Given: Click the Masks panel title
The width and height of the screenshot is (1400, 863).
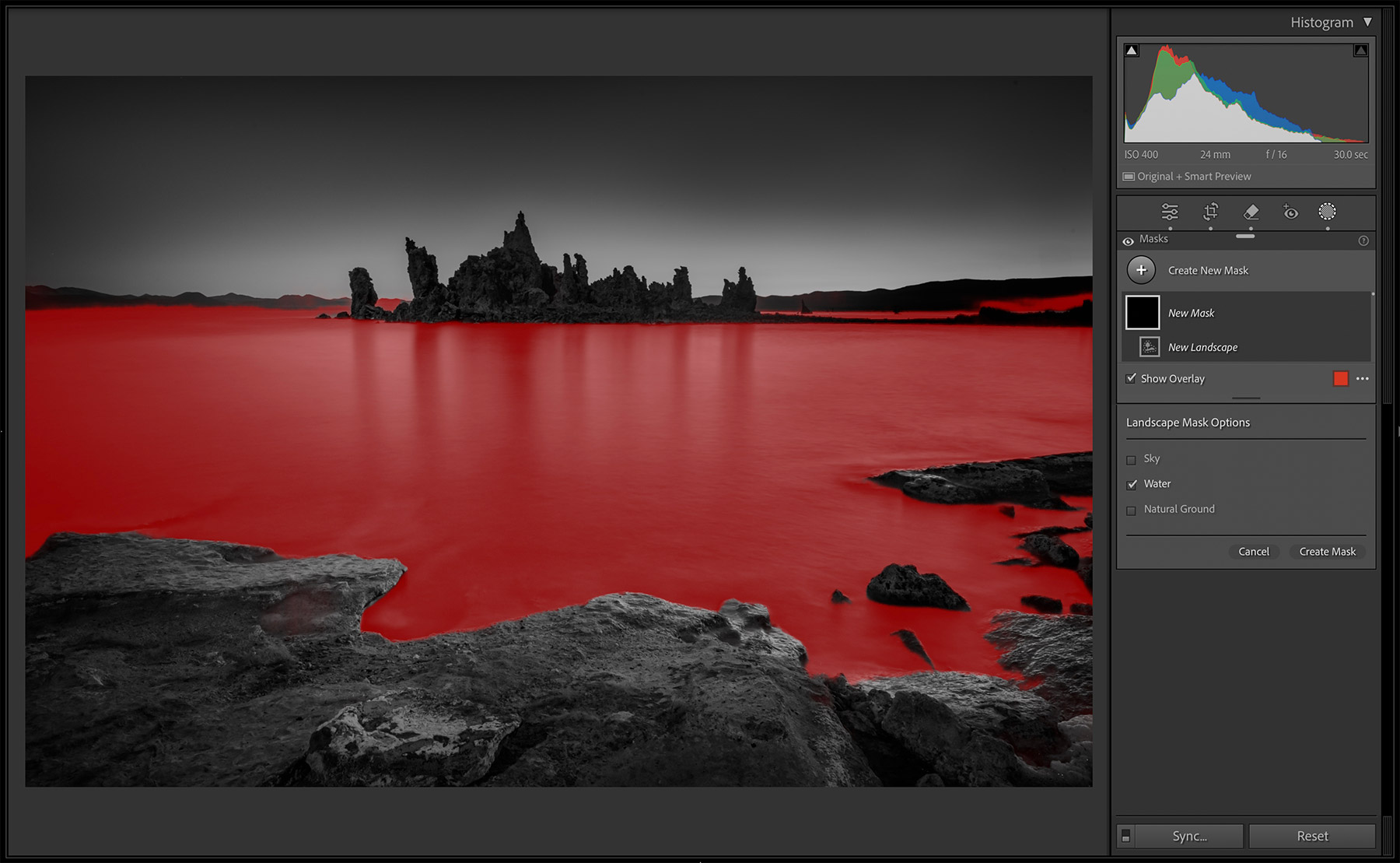Looking at the screenshot, I should click(1153, 239).
